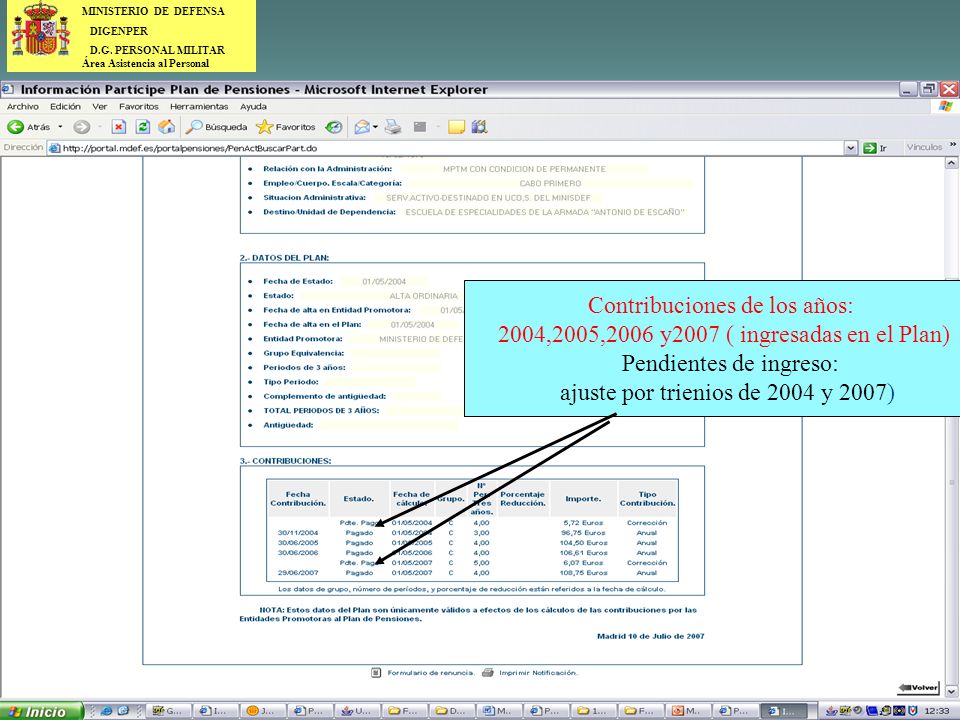Click the page icon in address bar
The image size is (960, 720).
(x=54, y=148)
